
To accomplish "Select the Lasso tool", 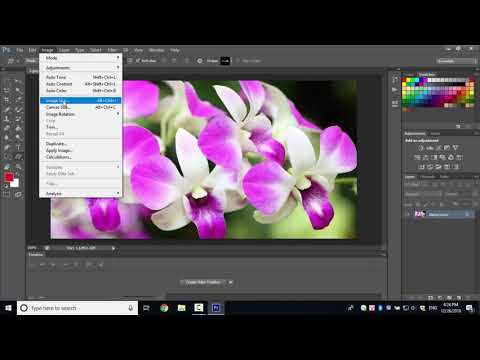I will click(7, 90).
